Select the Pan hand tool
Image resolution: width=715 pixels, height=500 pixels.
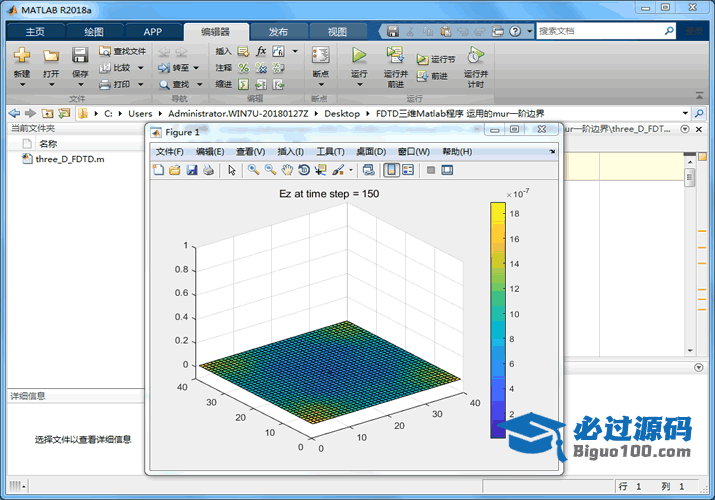click(287, 170)
